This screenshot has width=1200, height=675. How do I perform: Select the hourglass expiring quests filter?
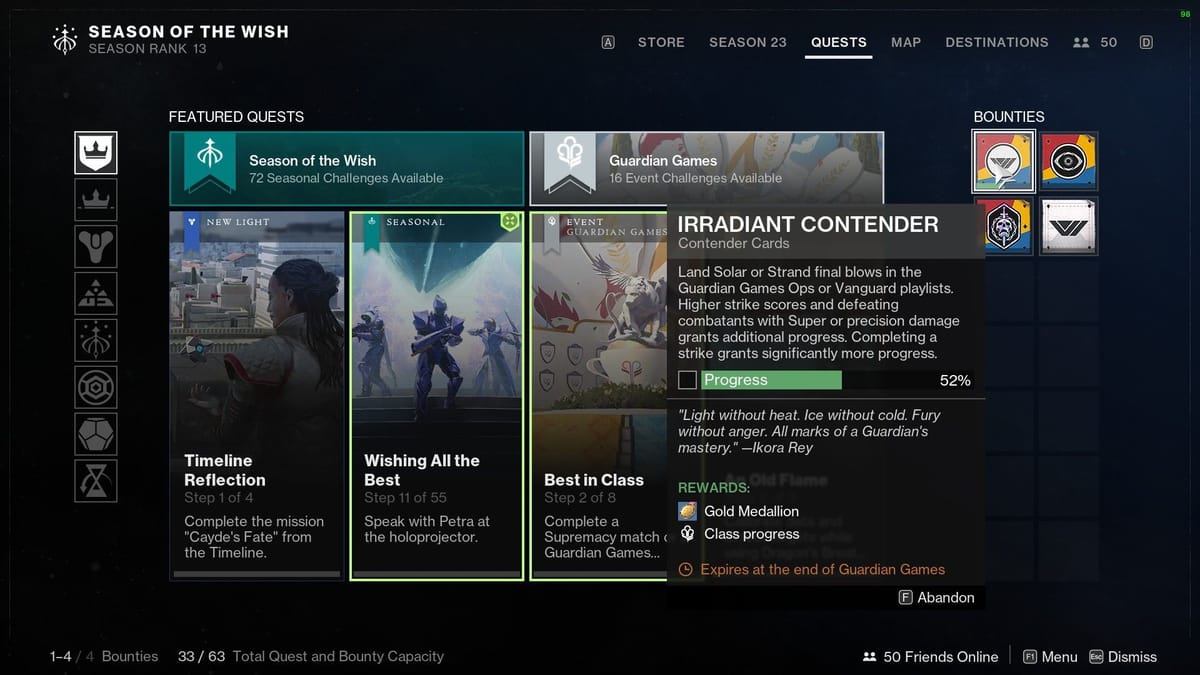[x=96, y=480]
